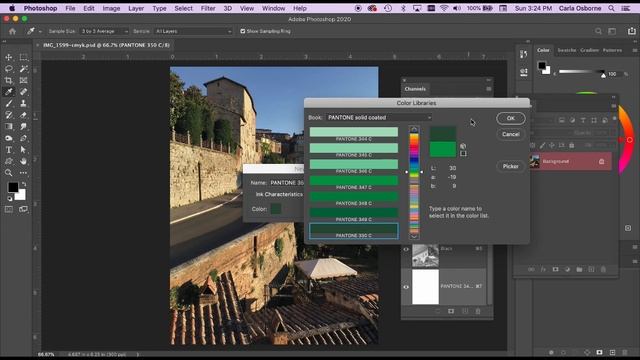Select the Gradient tool
This screenshot has width=640, height=360.
point(9,127)
